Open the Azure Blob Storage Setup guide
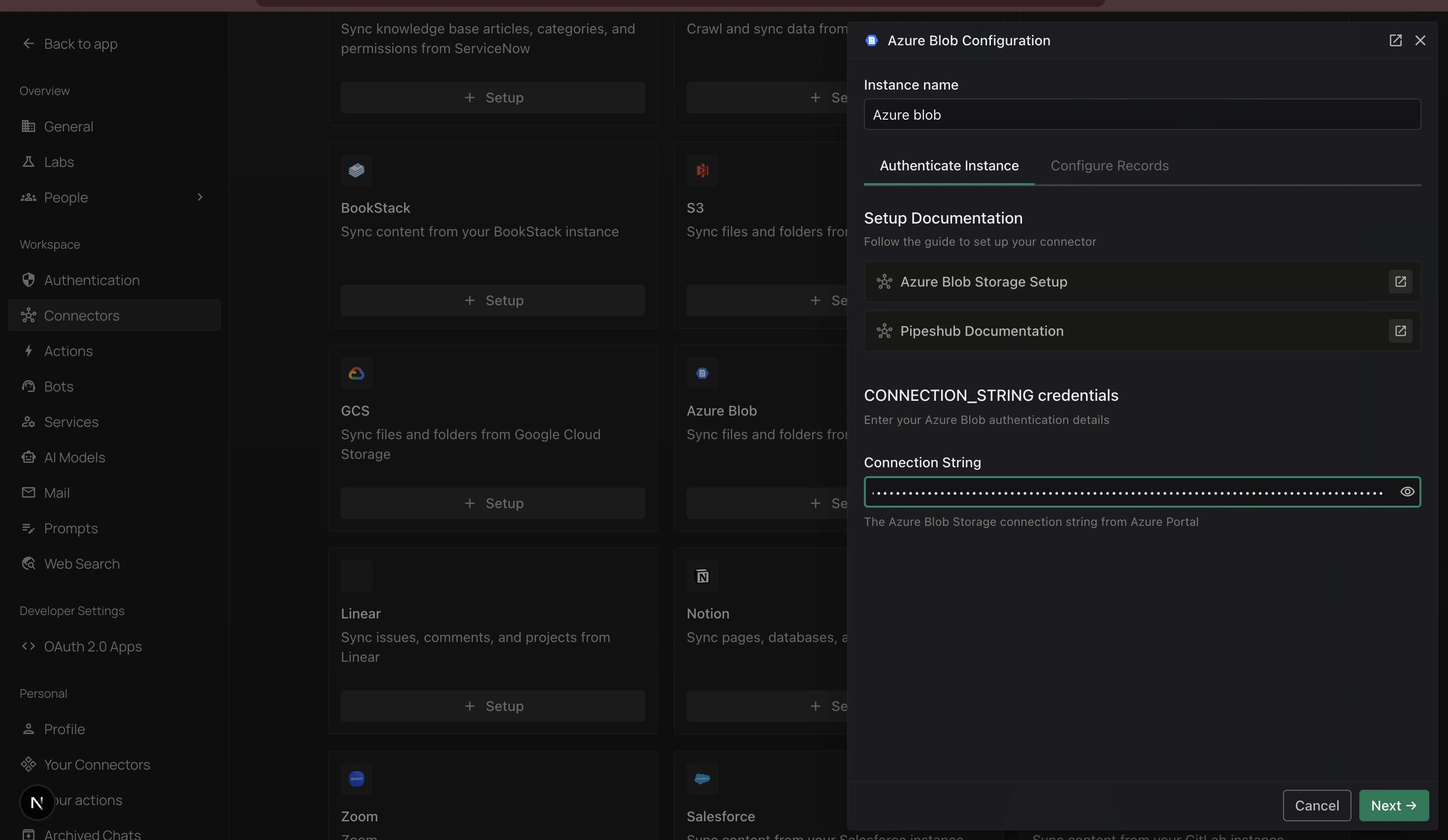Screen dimensions: 1448x840 (1142, 282)
